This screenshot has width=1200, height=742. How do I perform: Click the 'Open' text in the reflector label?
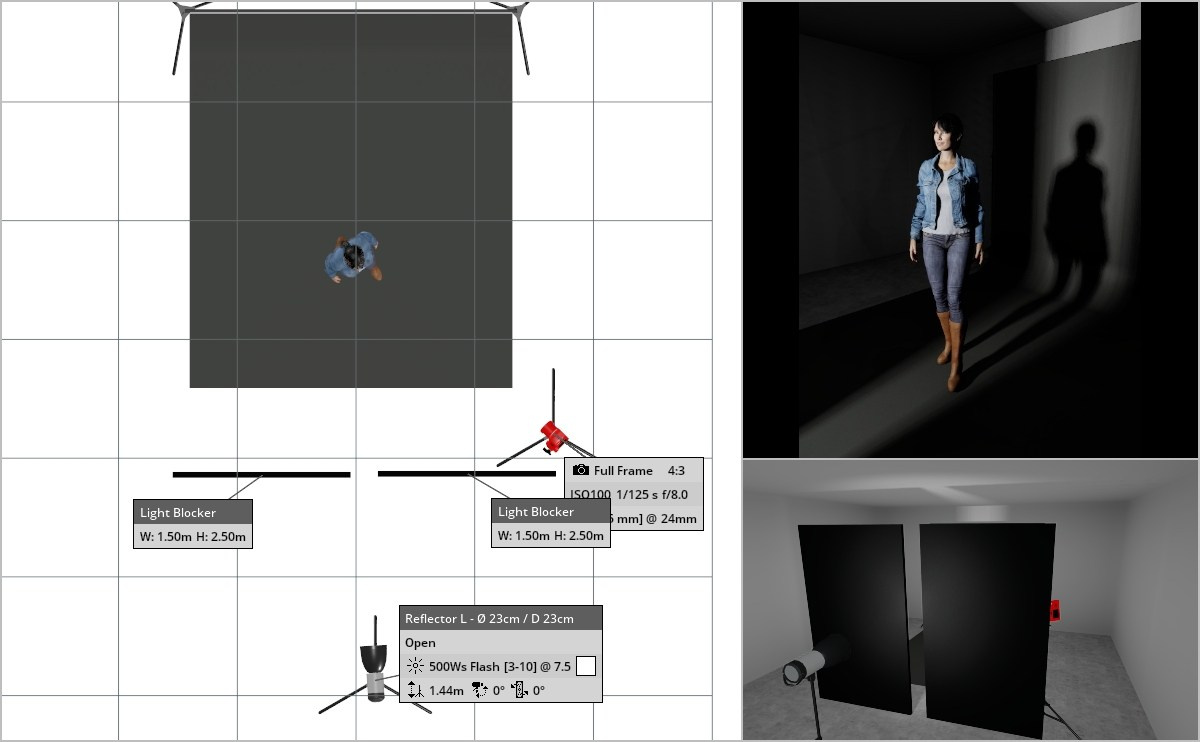point(420,643)
